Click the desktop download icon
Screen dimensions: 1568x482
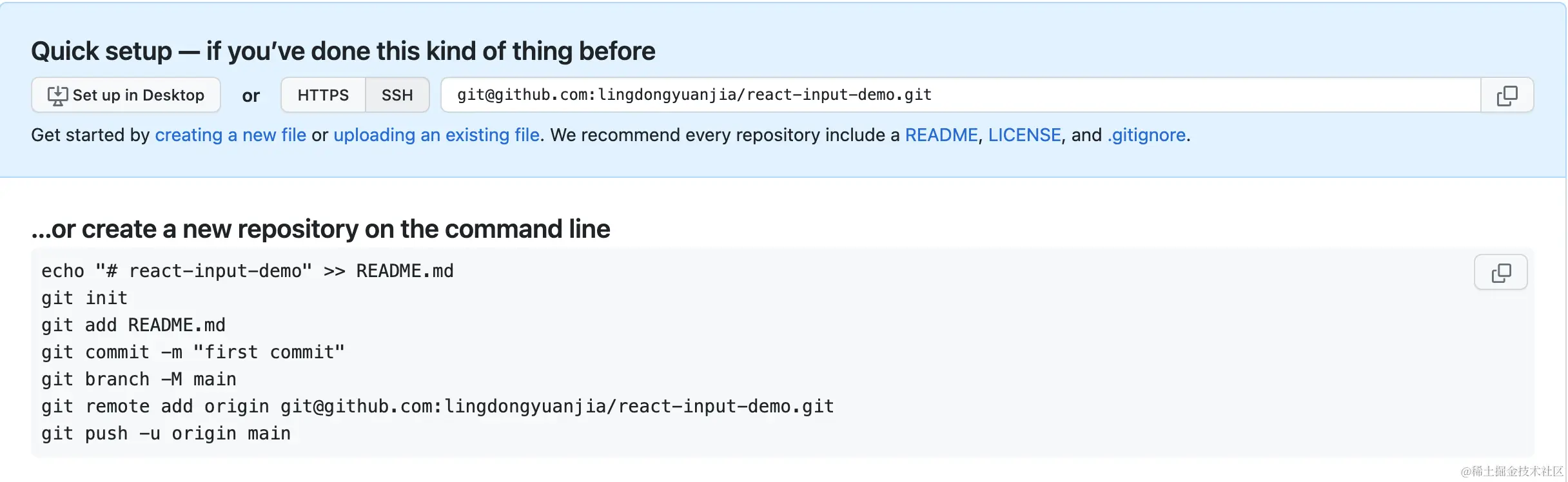[x=57, y=95]
